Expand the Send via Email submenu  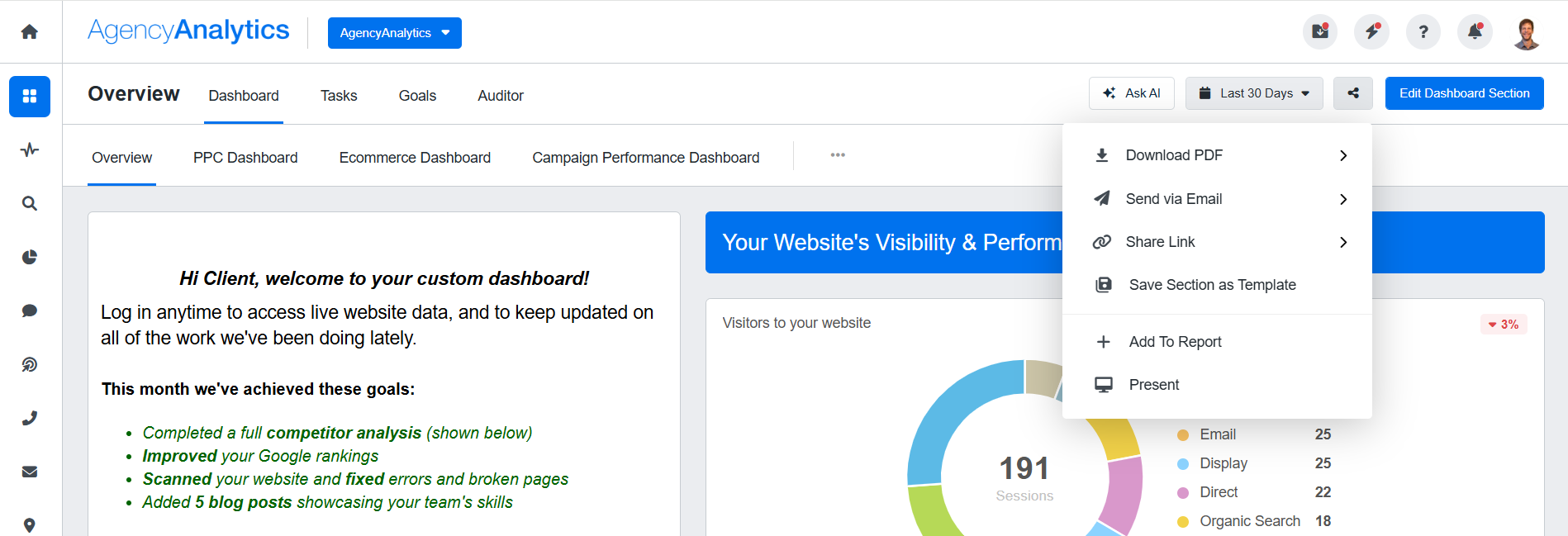[x=1217, y=199]
